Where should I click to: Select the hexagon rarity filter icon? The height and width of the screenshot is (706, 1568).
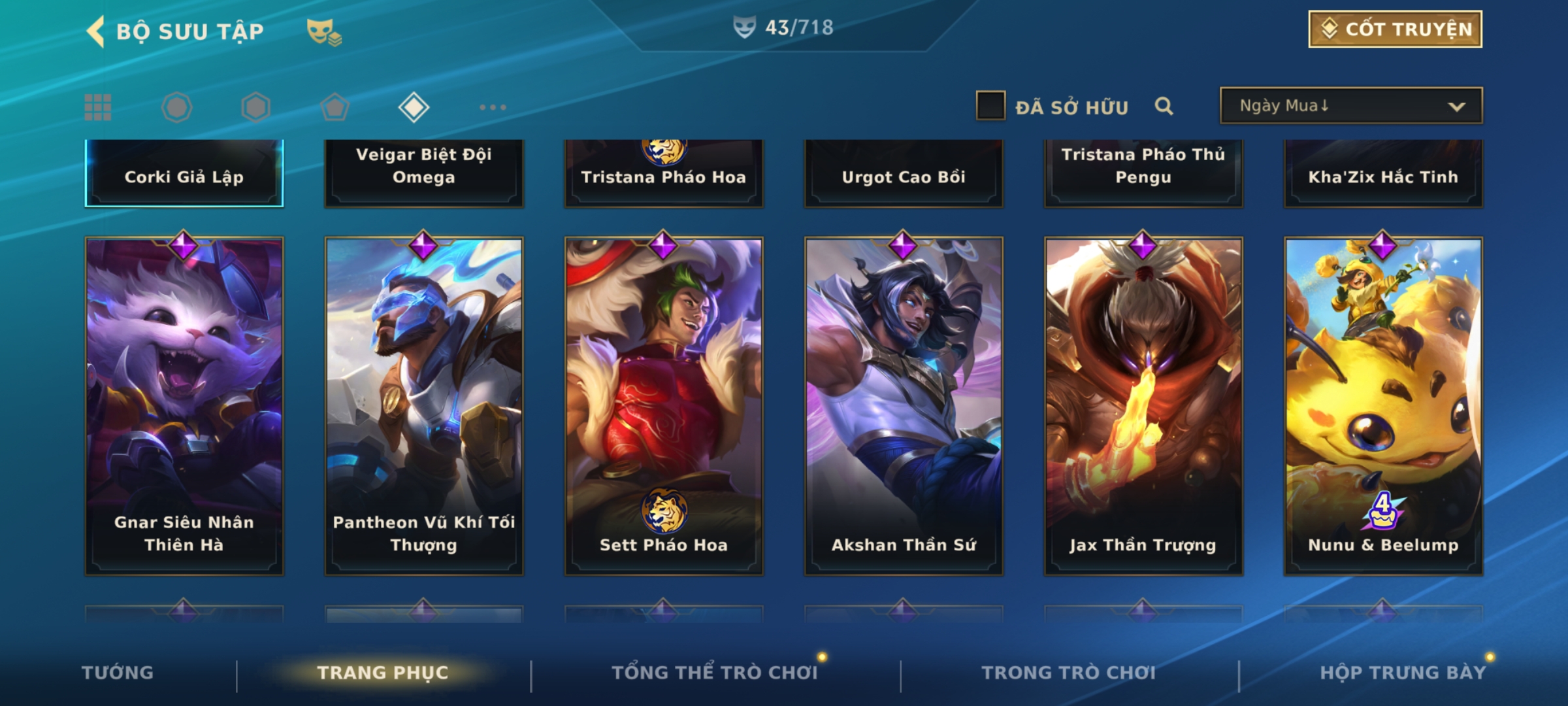tap(255, 107)
